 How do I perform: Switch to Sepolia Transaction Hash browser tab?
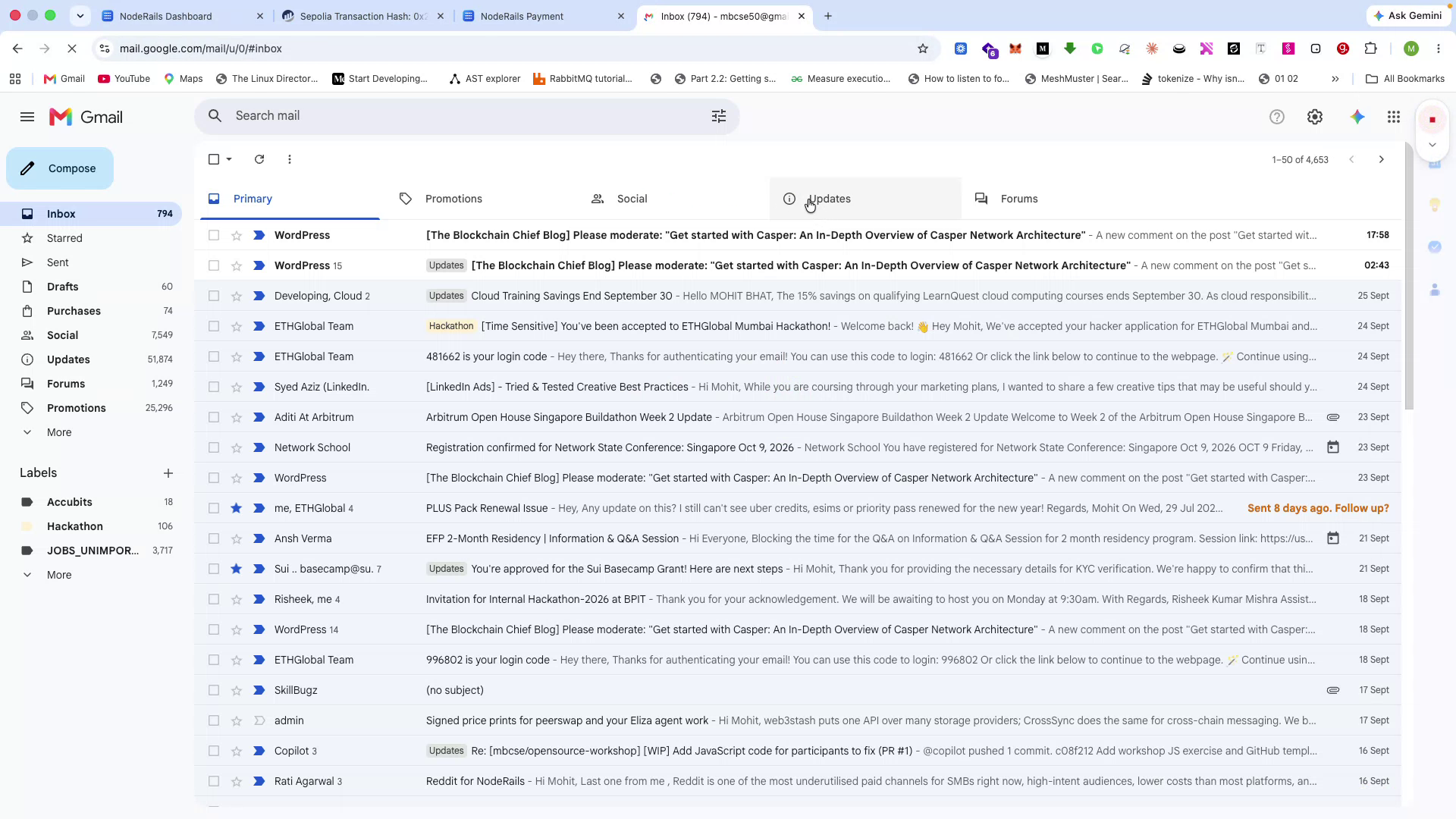click(362, 16)
